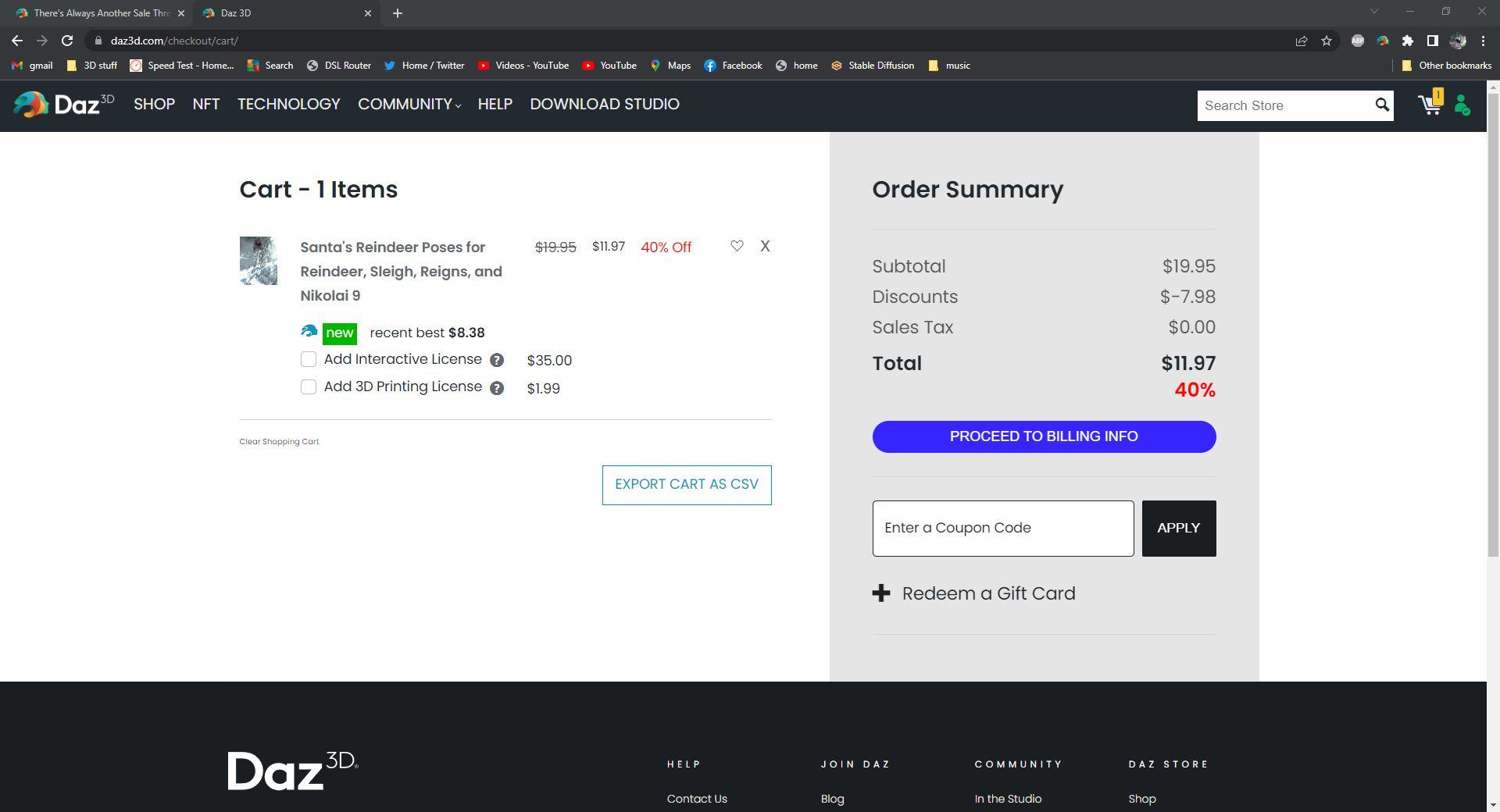
Task: Open the tab search chevron
Action: pos(1374,12)
